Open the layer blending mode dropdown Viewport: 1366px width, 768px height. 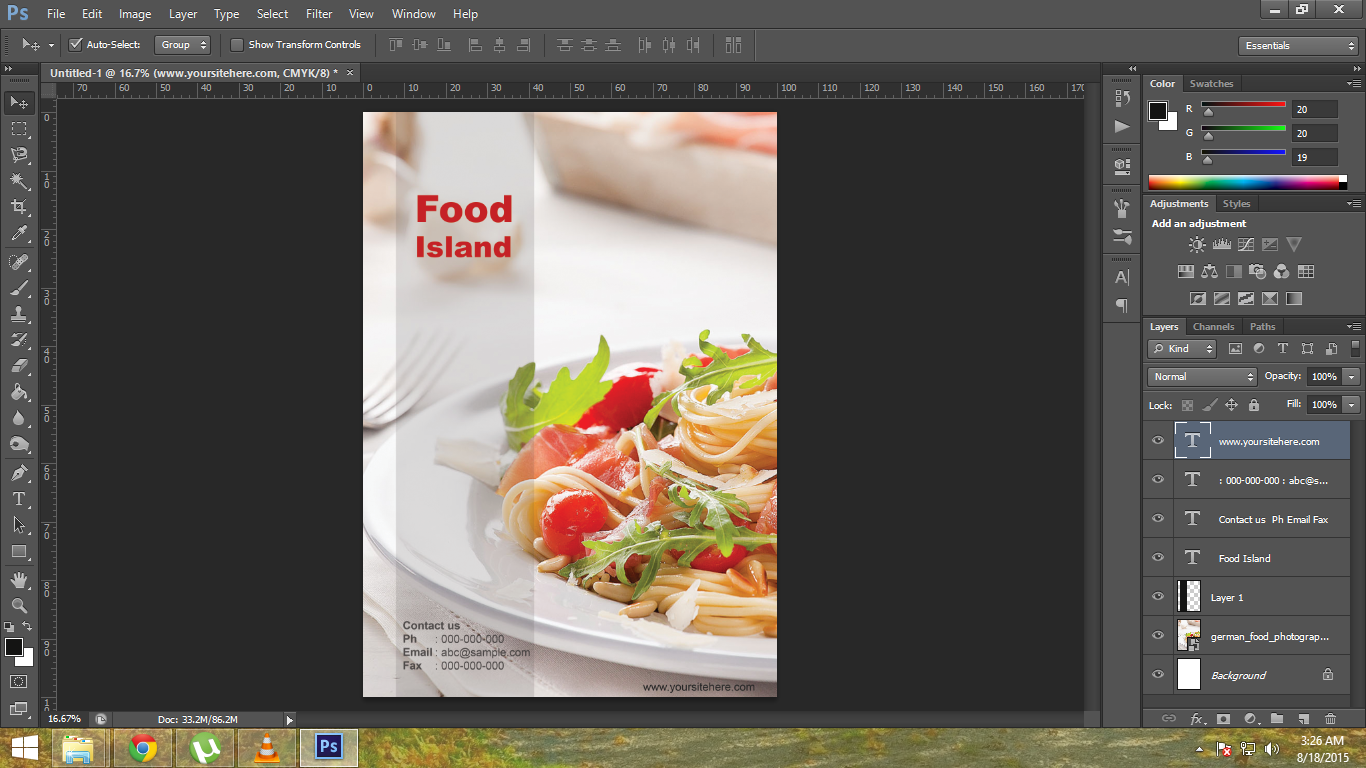pyautogui.click(x=1201, y=376)
